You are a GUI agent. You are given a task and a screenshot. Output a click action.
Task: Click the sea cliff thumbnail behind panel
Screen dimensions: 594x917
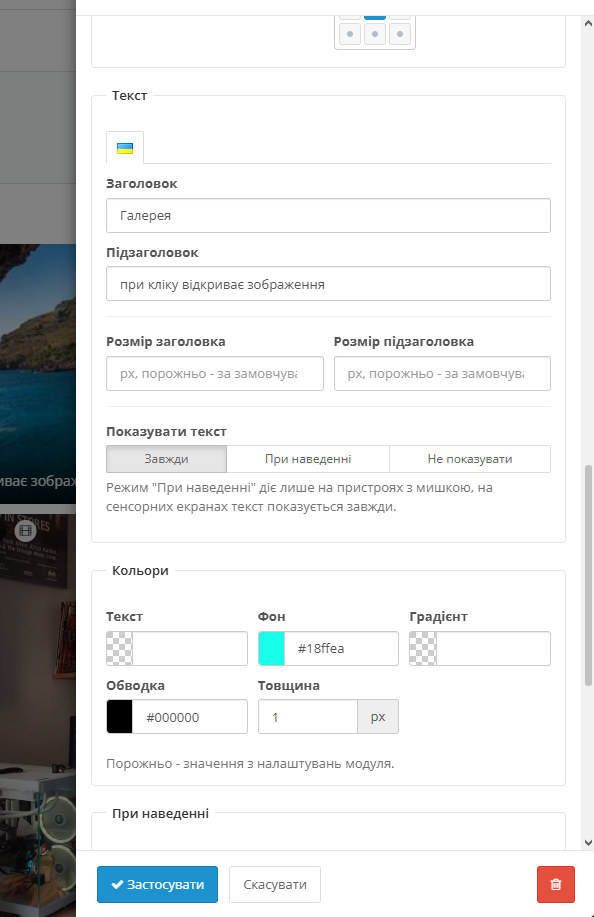[x=38, y=374]
